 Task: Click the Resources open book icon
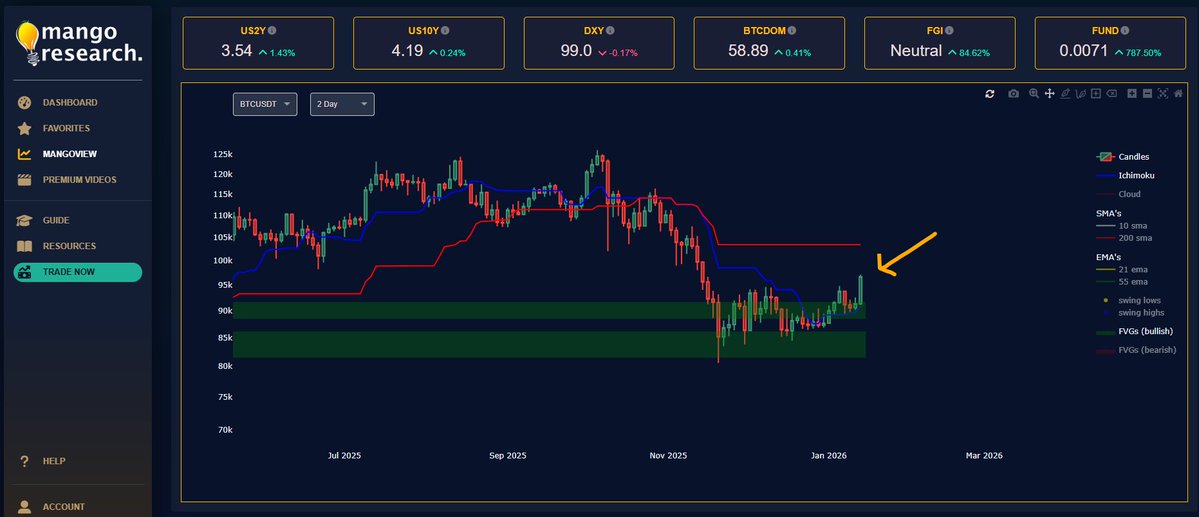[x=24, y=246]
